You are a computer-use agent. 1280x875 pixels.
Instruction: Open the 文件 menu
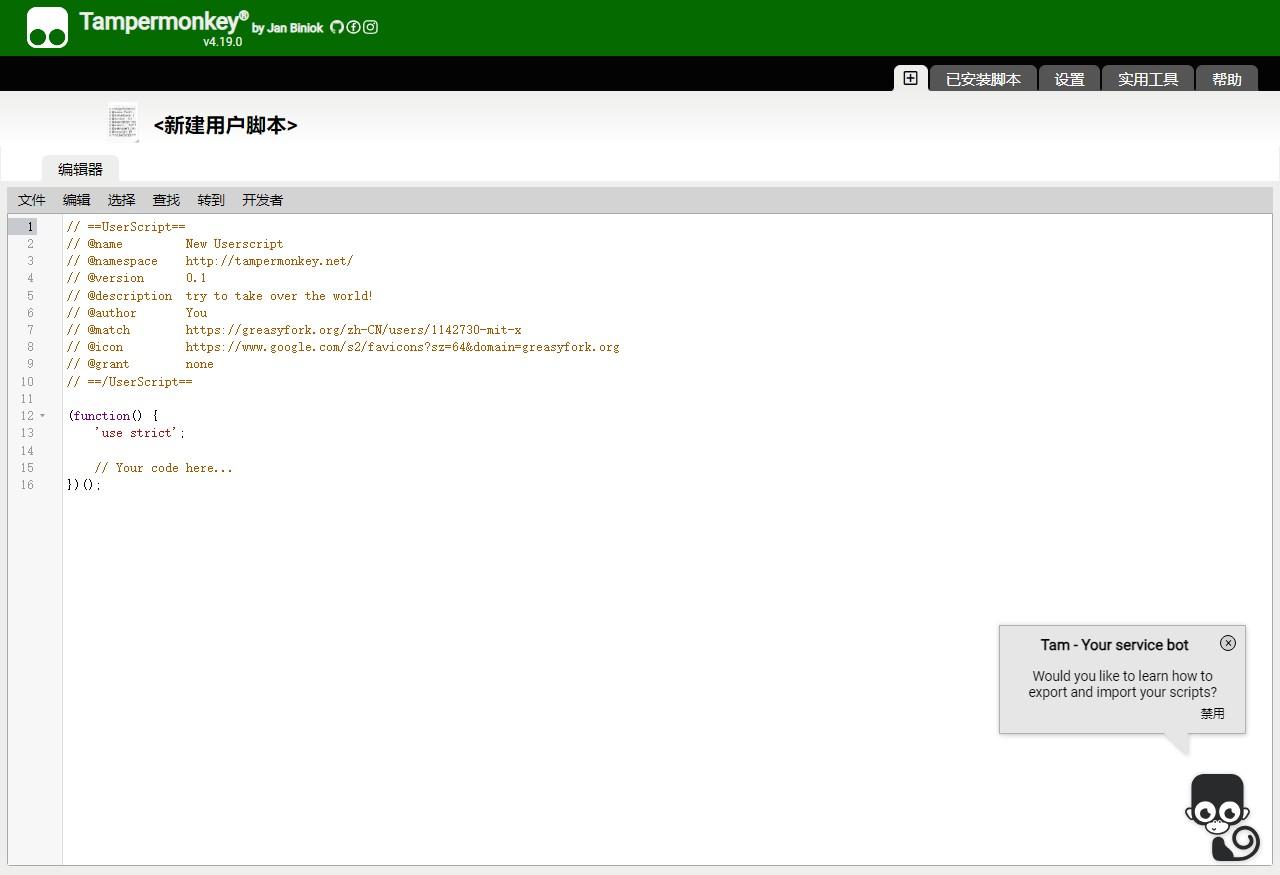click(x=32, y=200)
